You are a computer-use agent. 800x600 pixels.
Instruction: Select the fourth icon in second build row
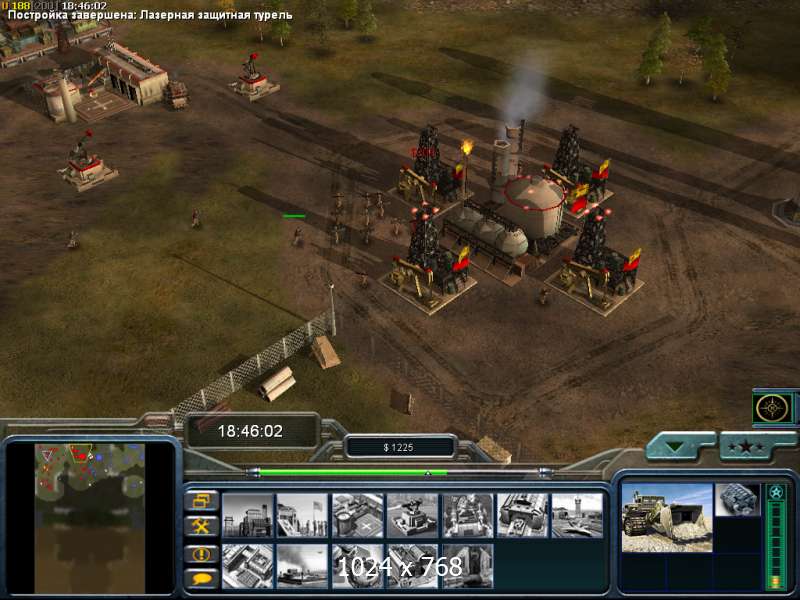[412, 566]
